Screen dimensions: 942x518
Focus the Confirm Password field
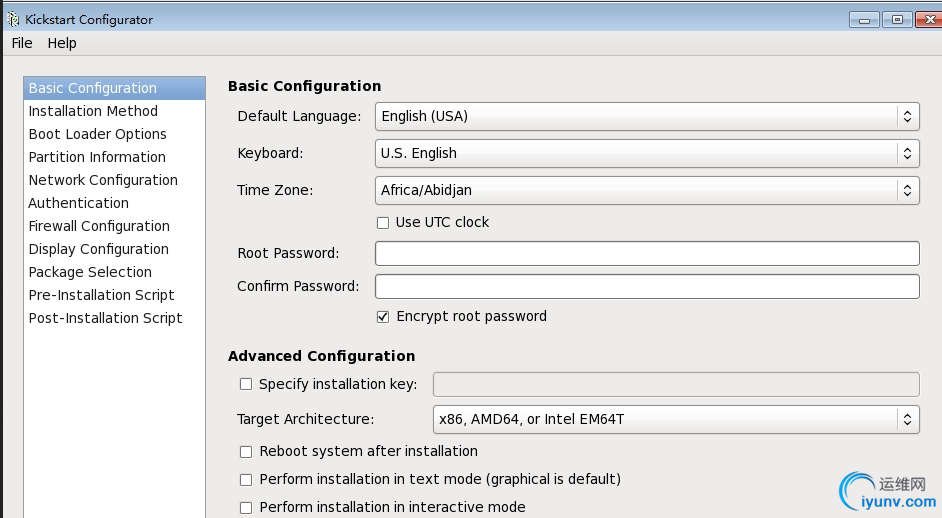coord(647,286)
